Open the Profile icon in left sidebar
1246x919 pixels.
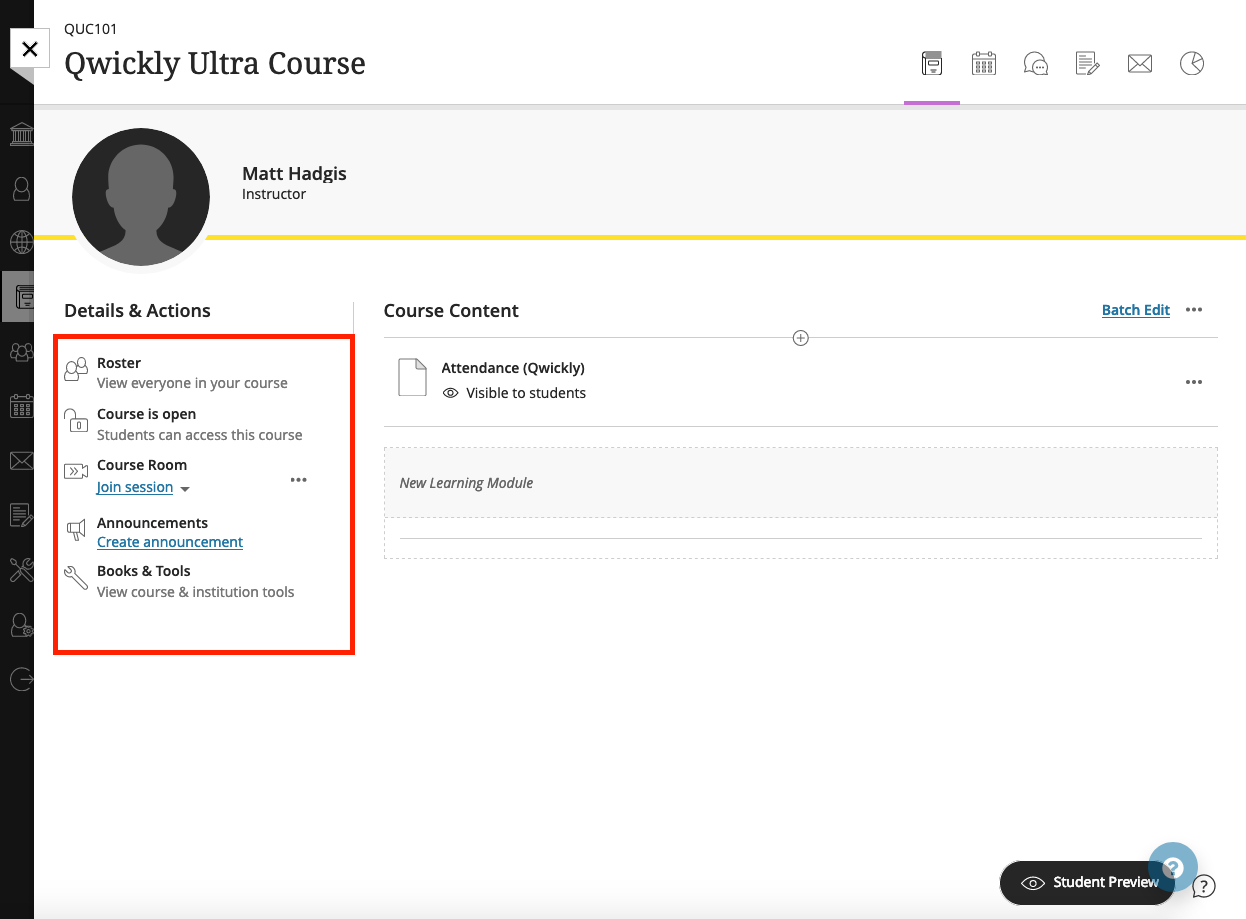pos(21,188)
